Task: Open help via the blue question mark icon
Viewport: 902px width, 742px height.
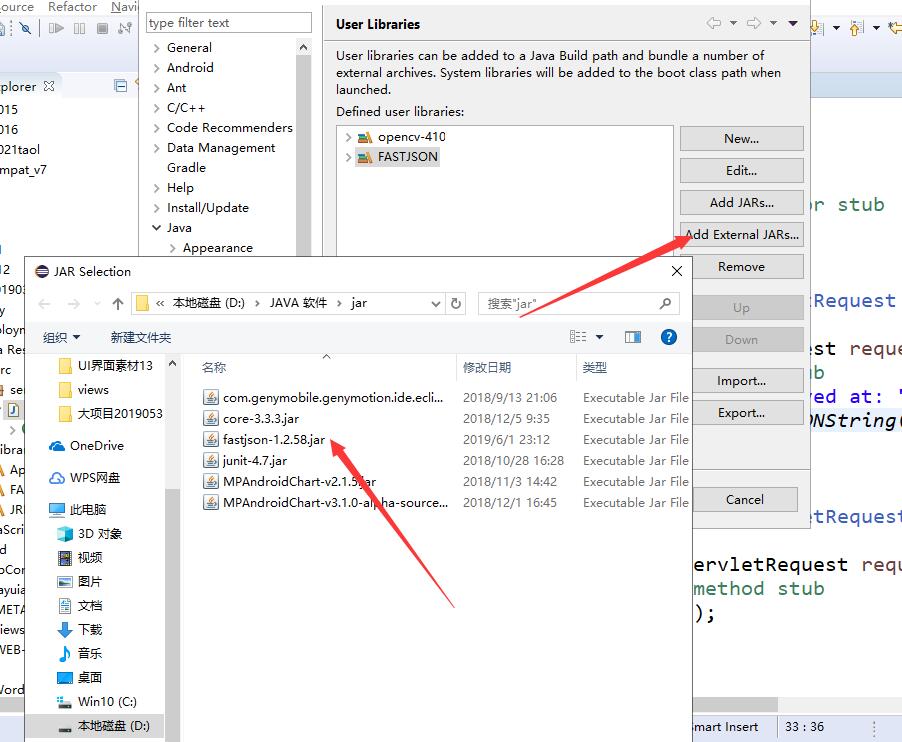Action: coord(668,337)
